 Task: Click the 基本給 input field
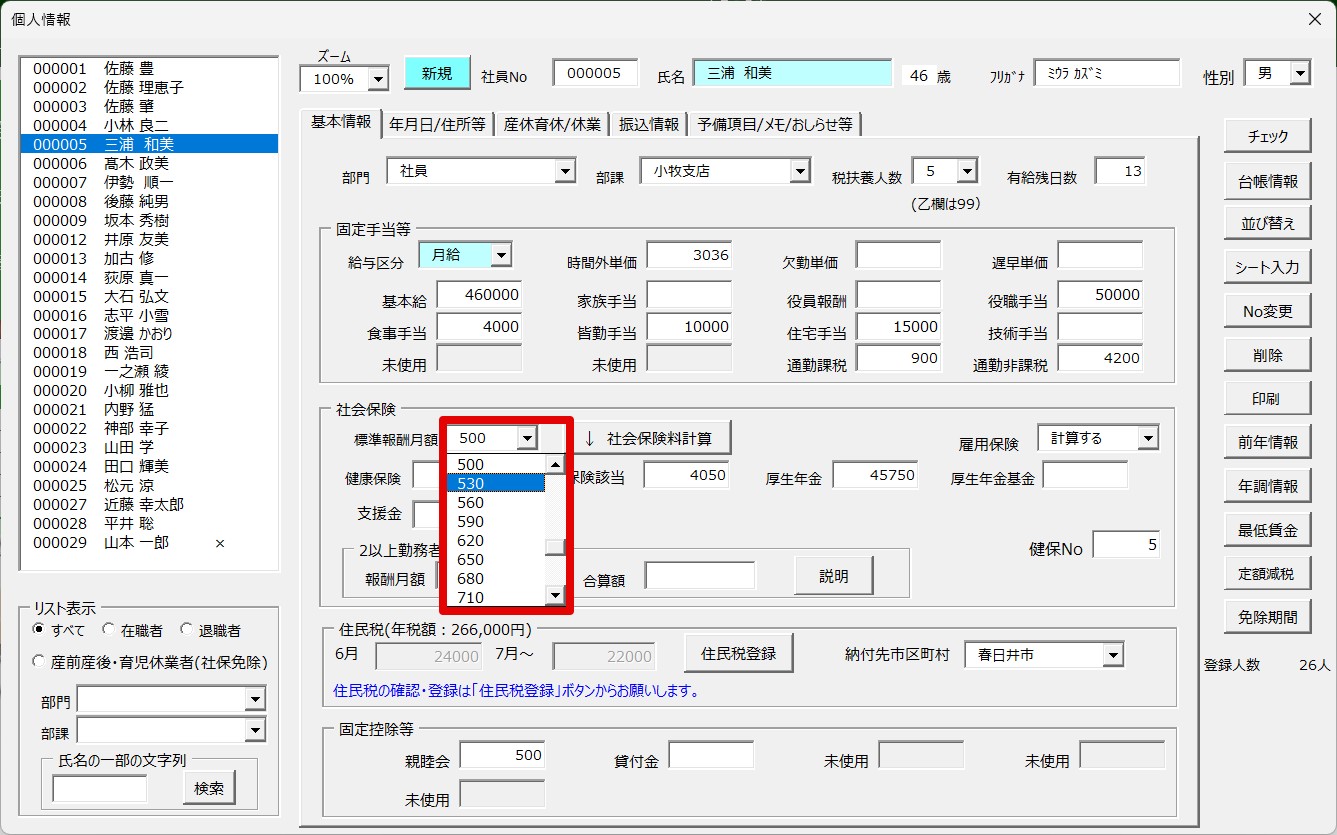pos(479,295)
